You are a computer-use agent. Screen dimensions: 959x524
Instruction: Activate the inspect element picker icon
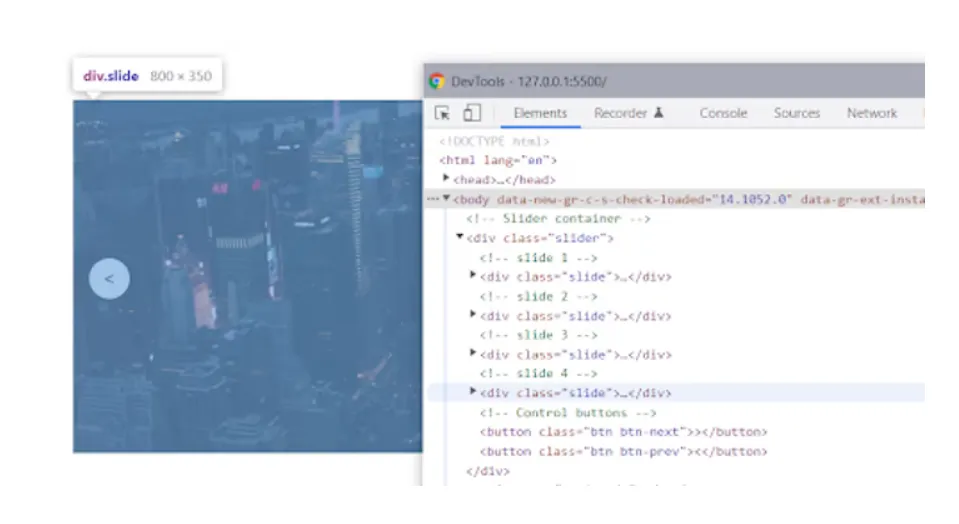[442, 113]
